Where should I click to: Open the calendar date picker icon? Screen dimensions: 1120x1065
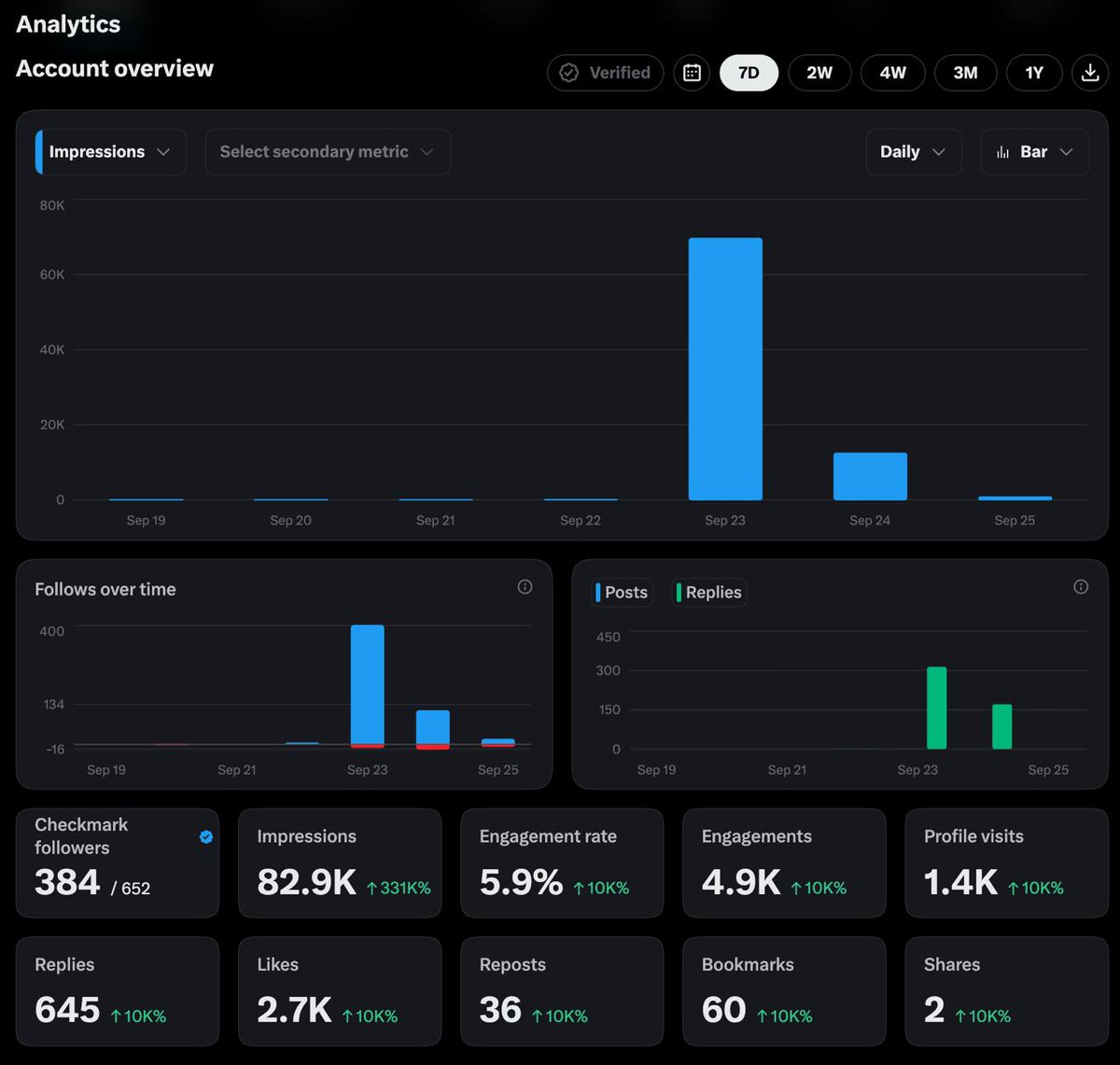pyautogui.click(x=692, y=73)
